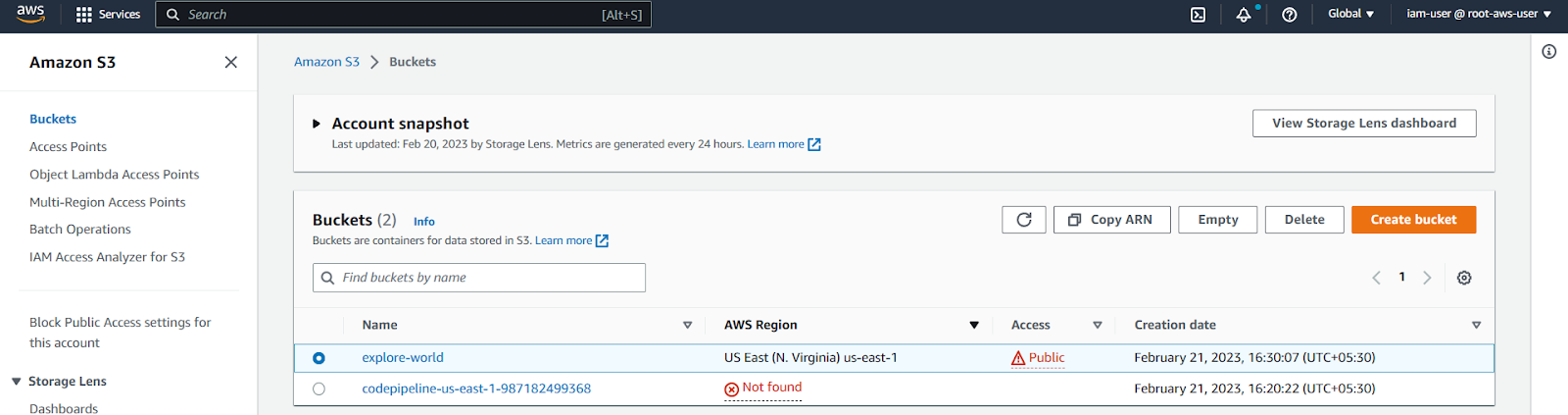Sort buckets by Access column
Viewport: 1568px width, 415px height.
(x=1098, y=325)
